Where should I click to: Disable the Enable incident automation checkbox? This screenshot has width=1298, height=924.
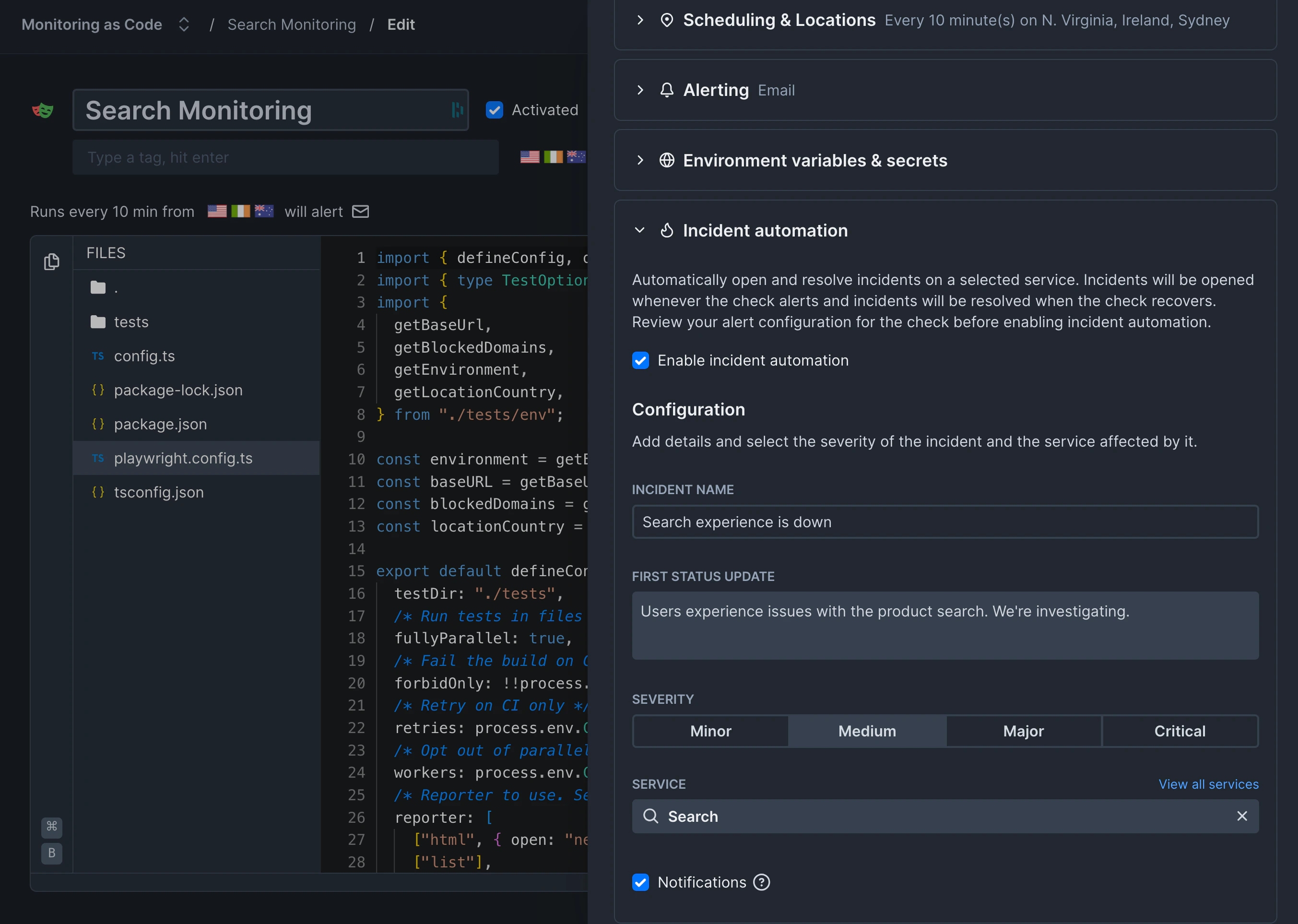[x=641, y=360]
